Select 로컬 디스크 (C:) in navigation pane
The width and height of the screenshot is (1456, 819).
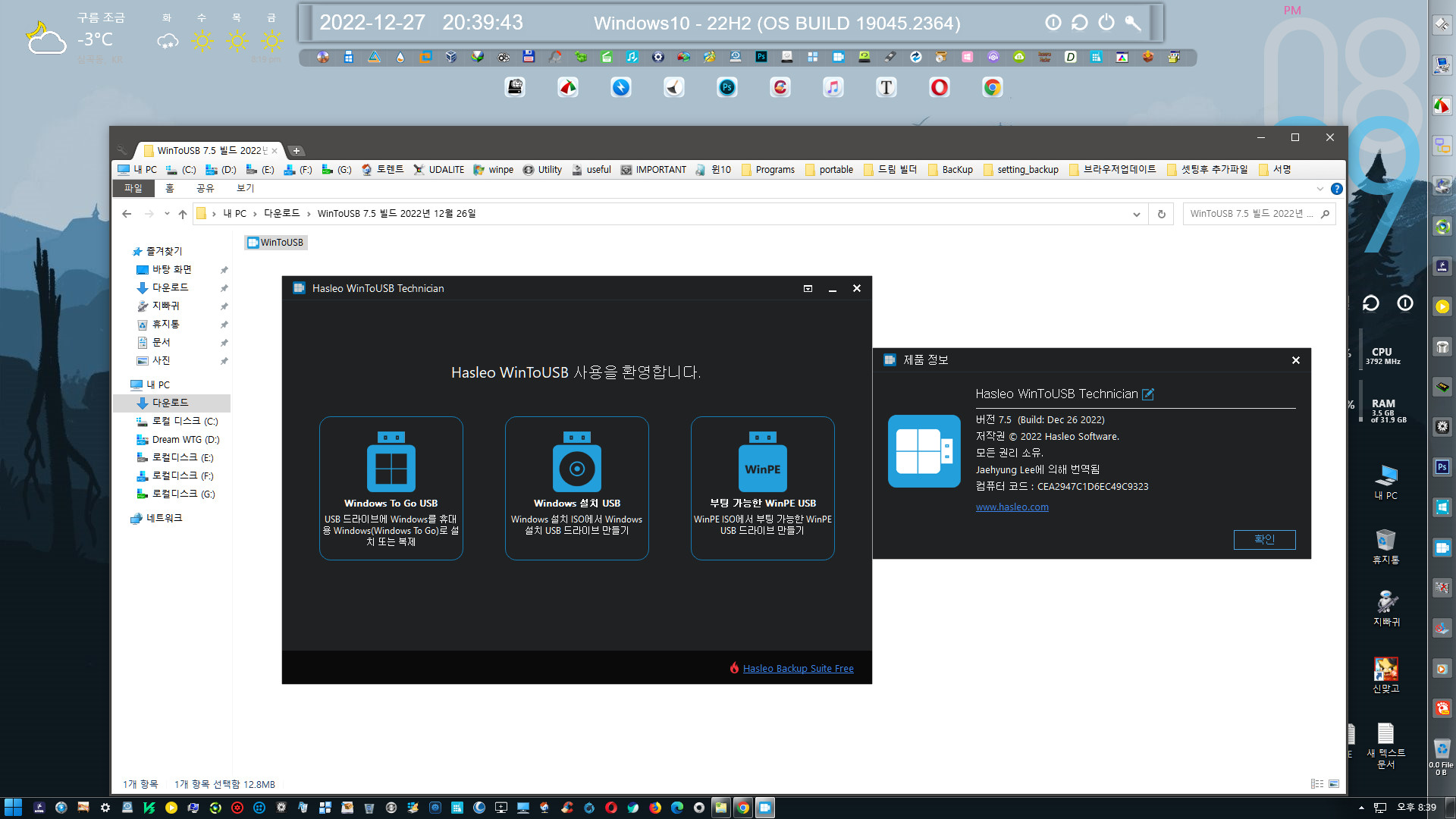pyautogui.click(x=177, y=422)
